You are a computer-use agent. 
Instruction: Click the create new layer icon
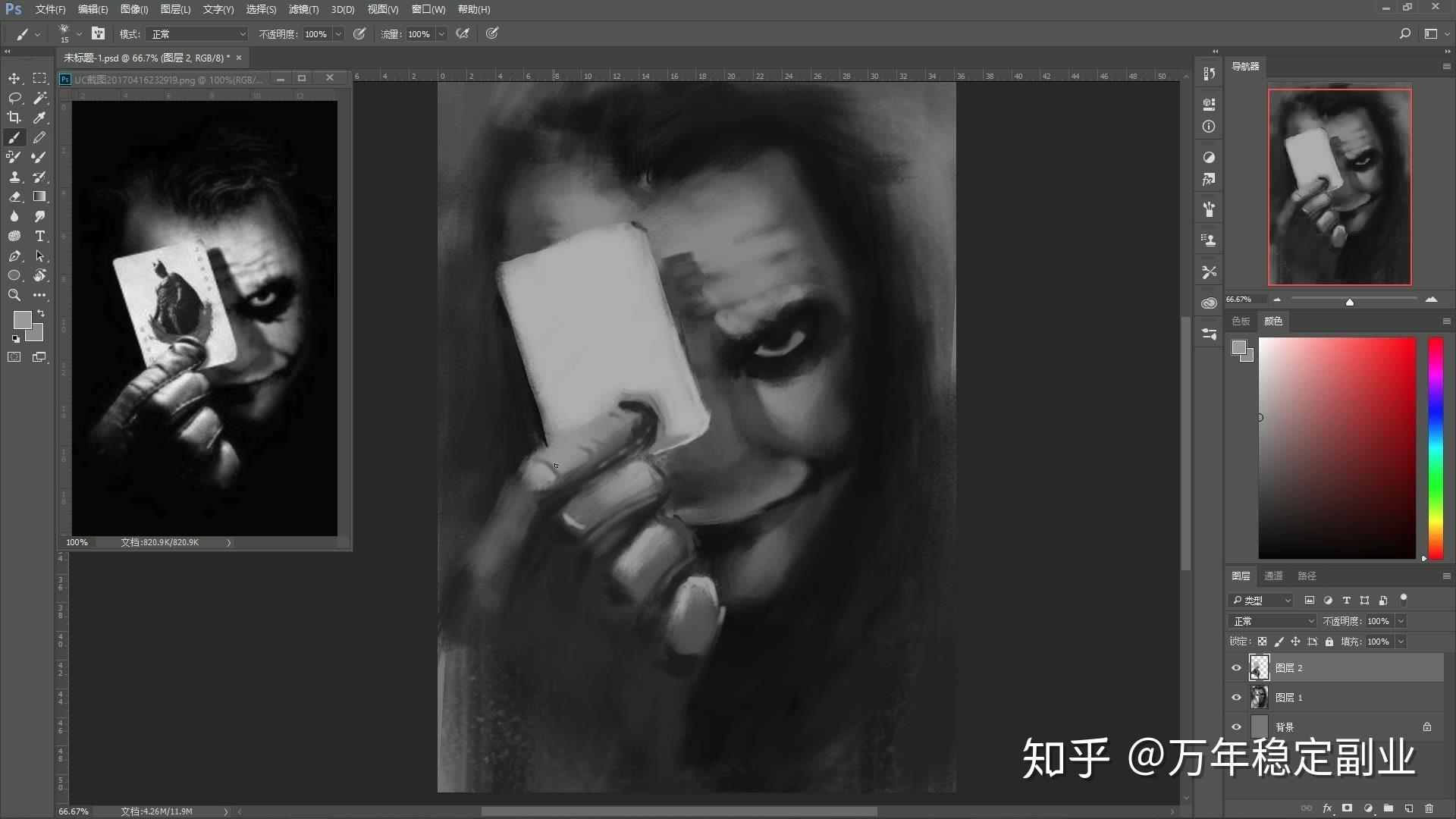coord(1408,808)
